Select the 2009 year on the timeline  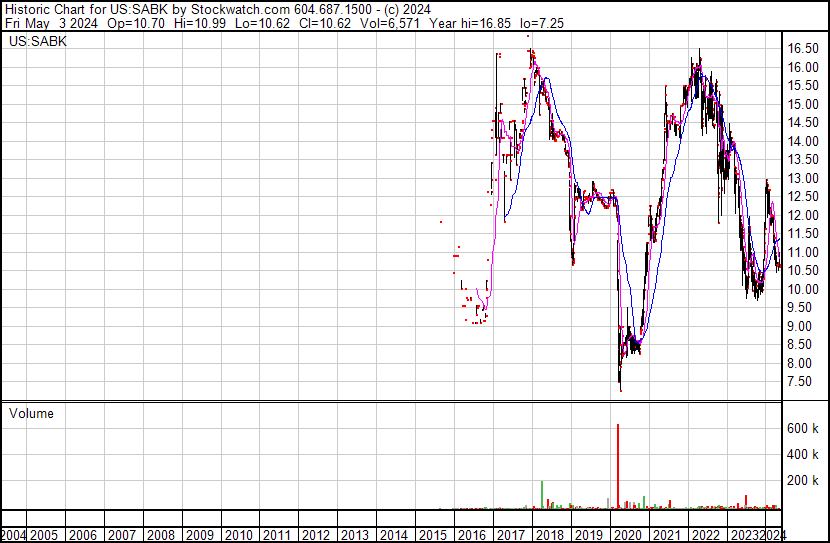[x=200, y=535]
